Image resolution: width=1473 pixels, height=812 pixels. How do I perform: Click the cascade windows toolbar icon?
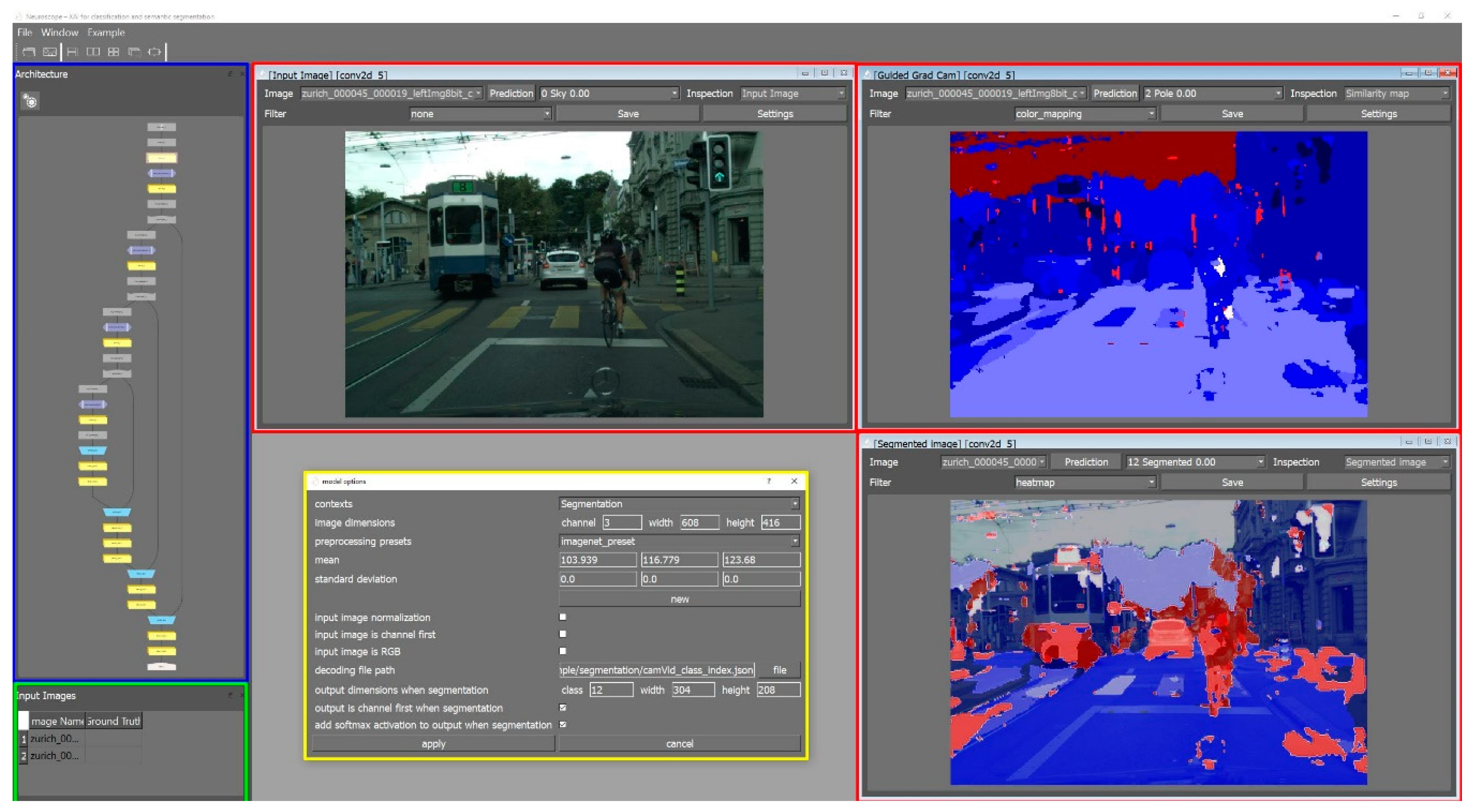pos(135,52)
